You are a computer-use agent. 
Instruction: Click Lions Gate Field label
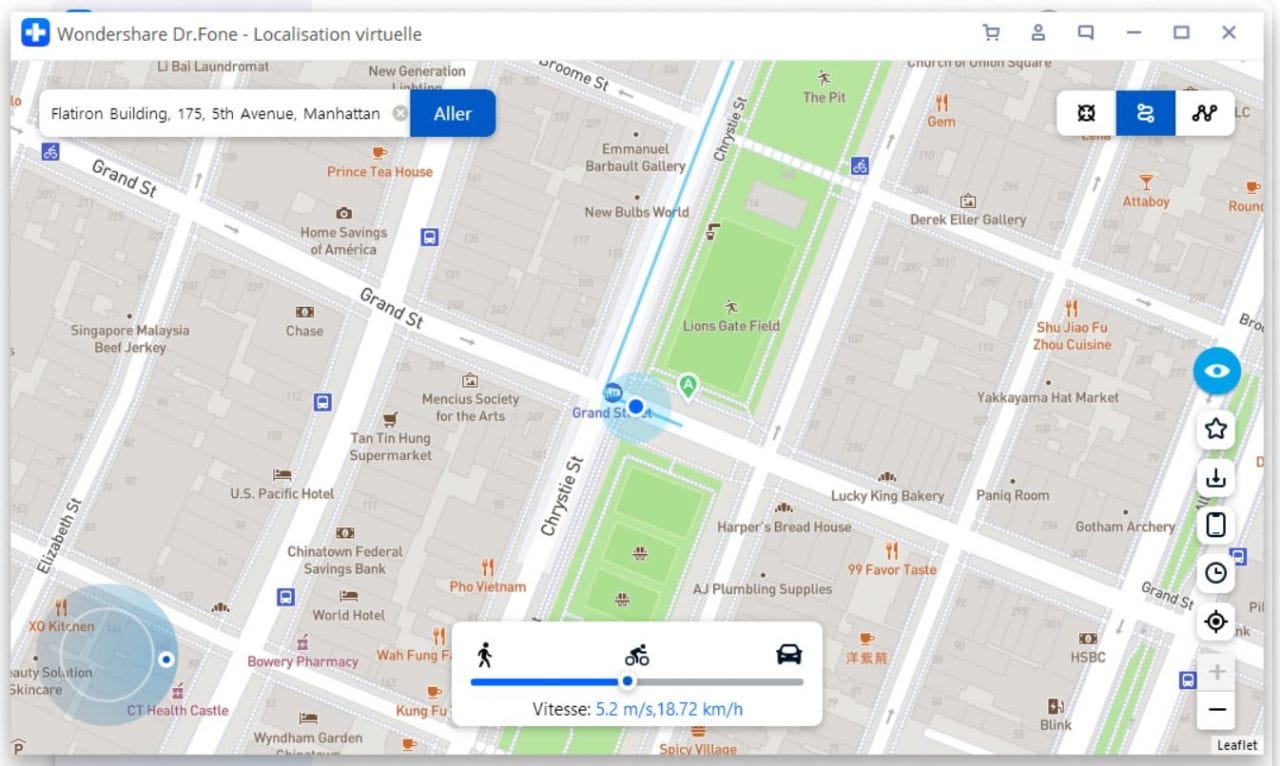click(731, 325)
